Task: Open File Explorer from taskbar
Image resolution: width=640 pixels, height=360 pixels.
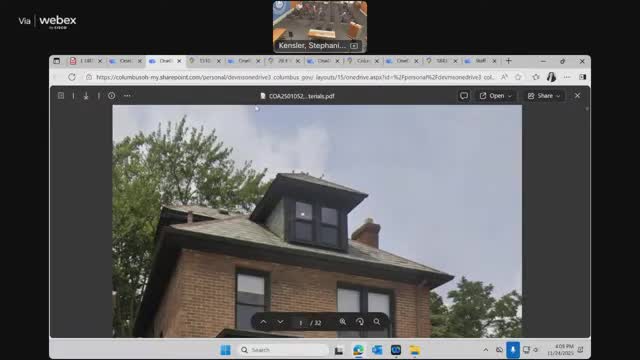Action: point(415,350)
